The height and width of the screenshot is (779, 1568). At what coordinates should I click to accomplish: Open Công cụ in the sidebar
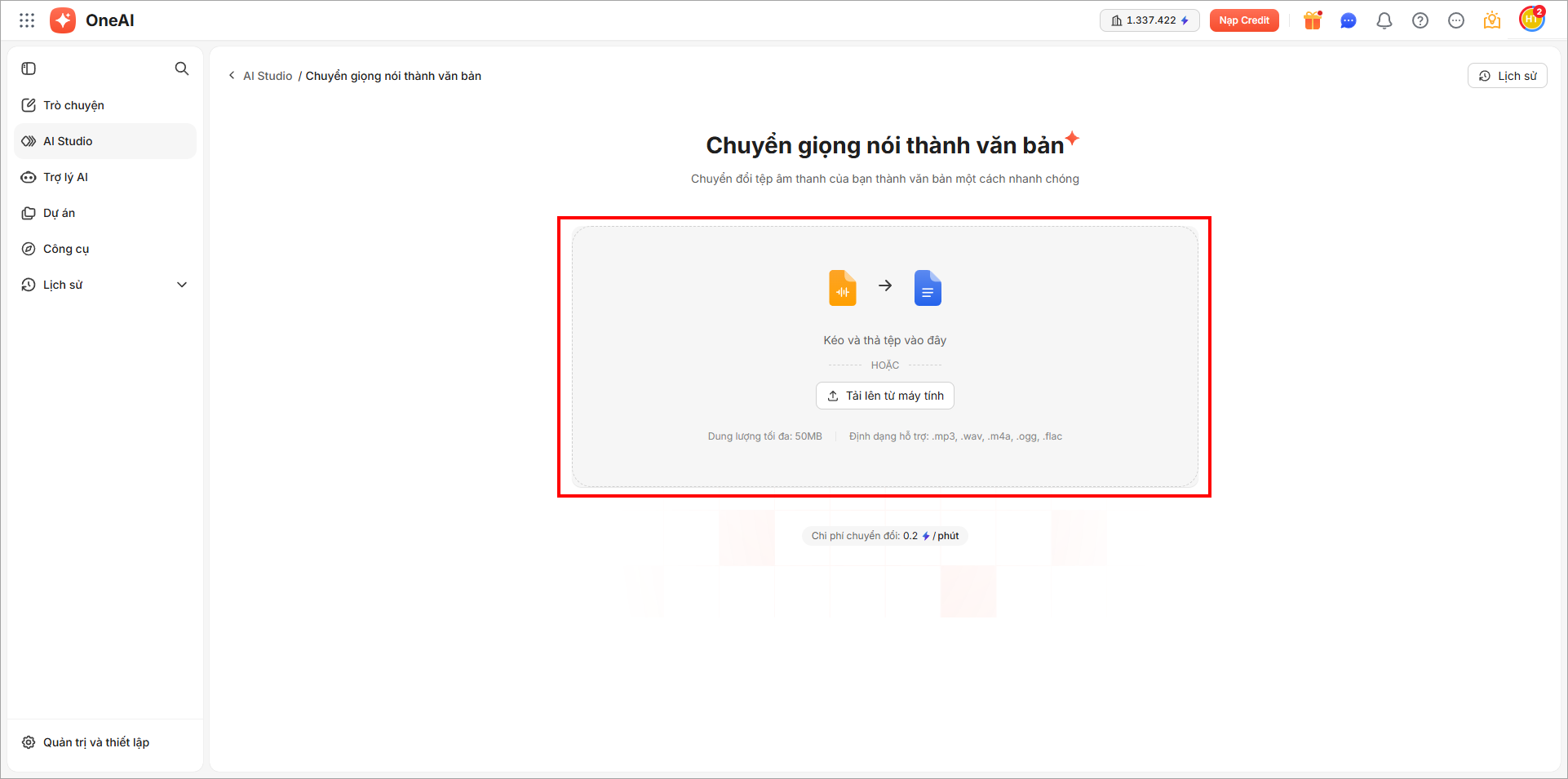pos(105,249)
